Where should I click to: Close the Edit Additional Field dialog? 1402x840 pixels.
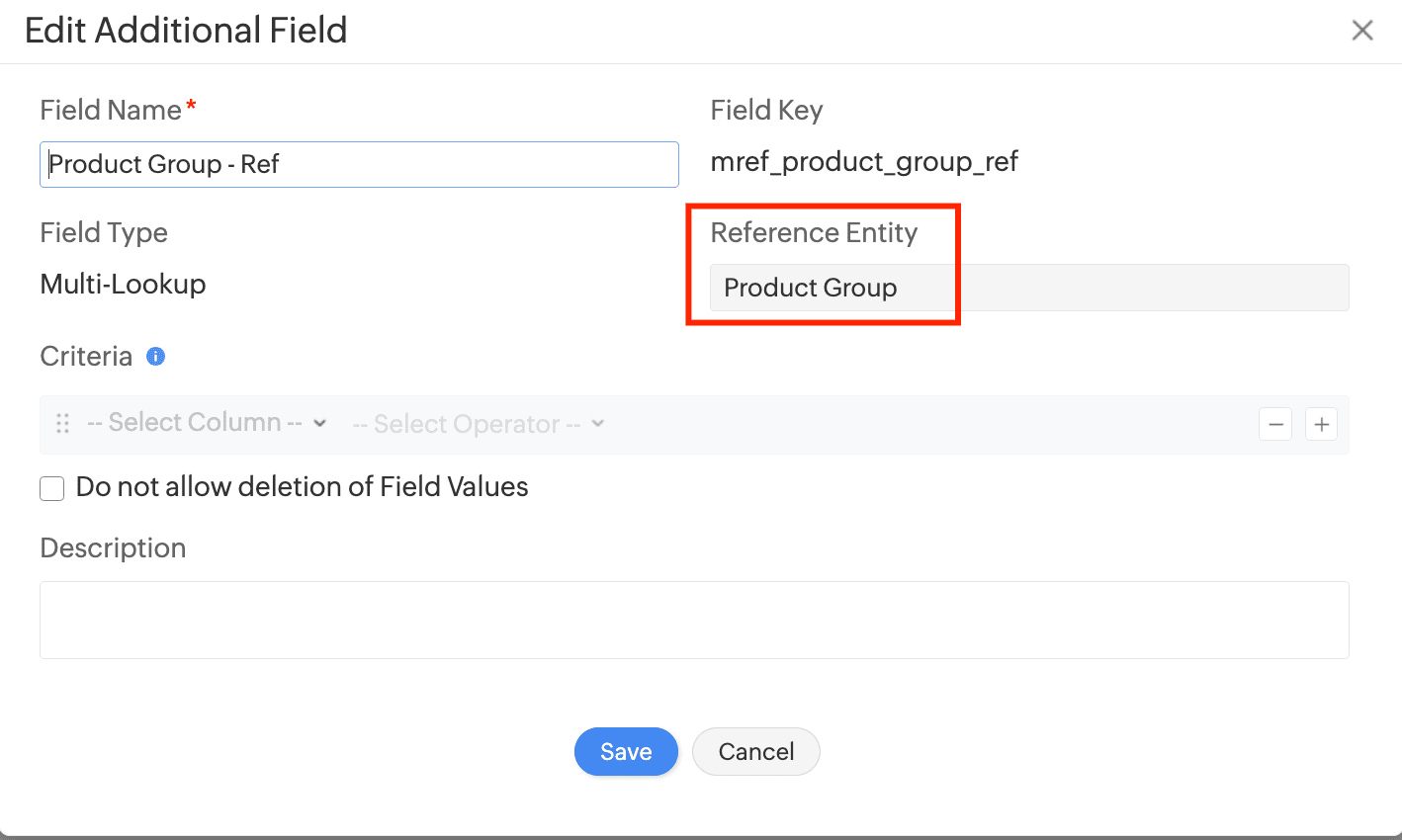(x=1362, y=31)
